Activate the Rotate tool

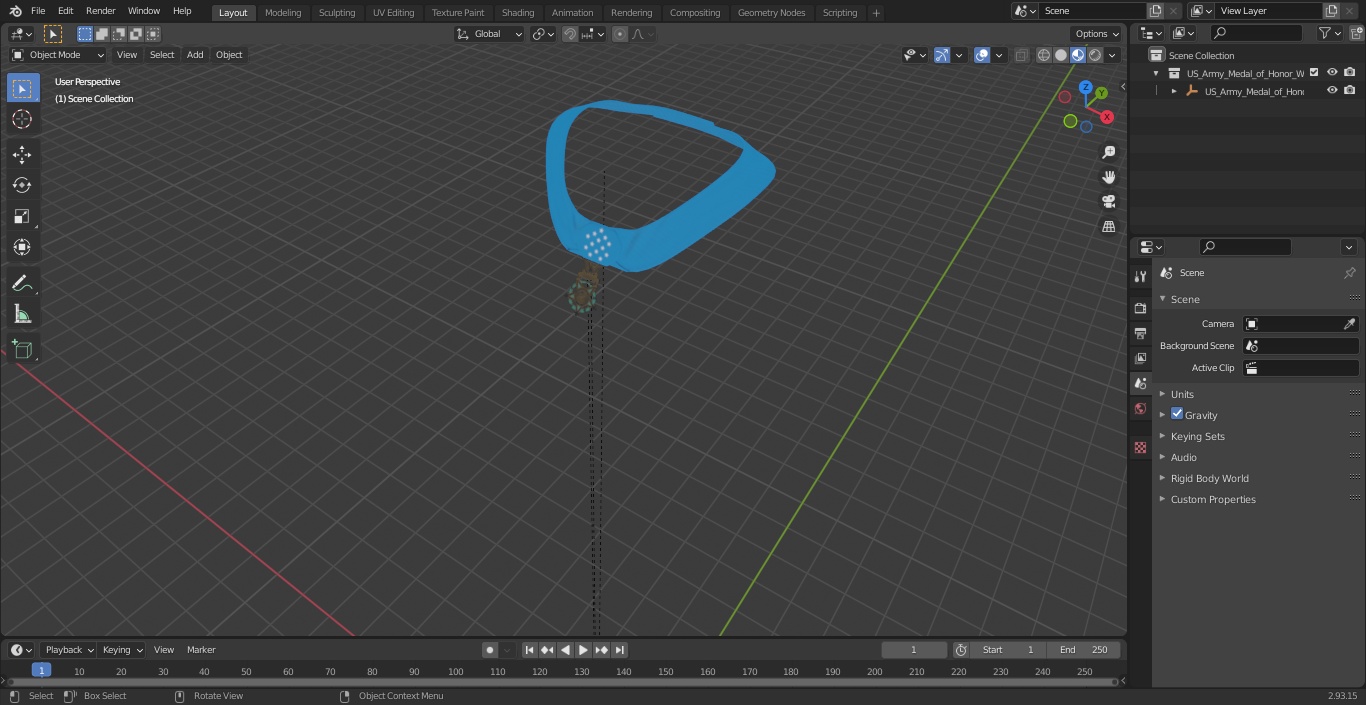tap(22, 185)
